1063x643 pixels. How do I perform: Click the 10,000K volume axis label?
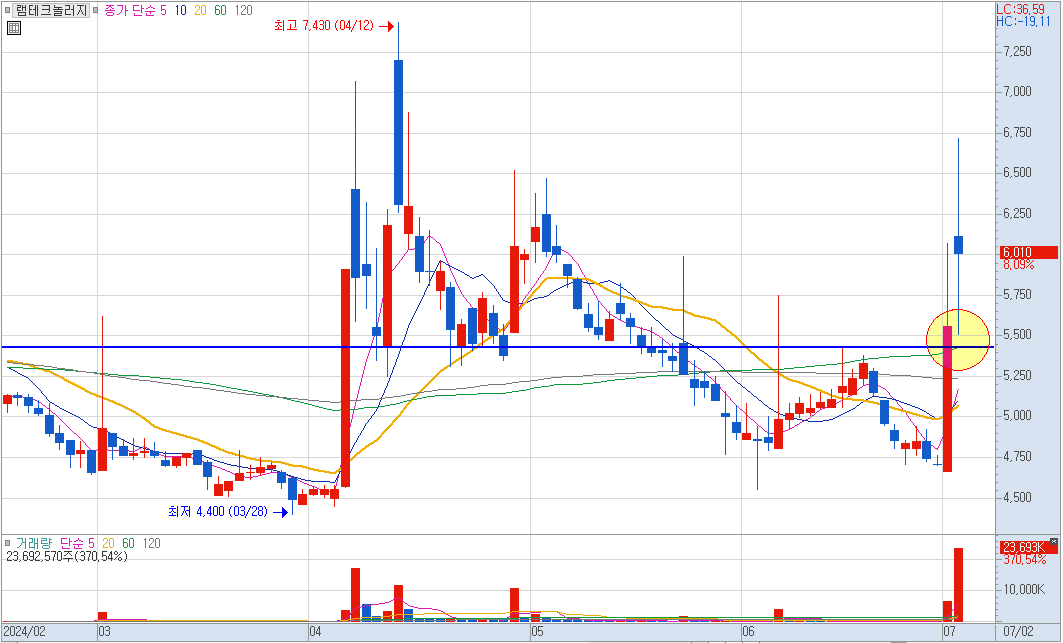tap(1024, 589)
